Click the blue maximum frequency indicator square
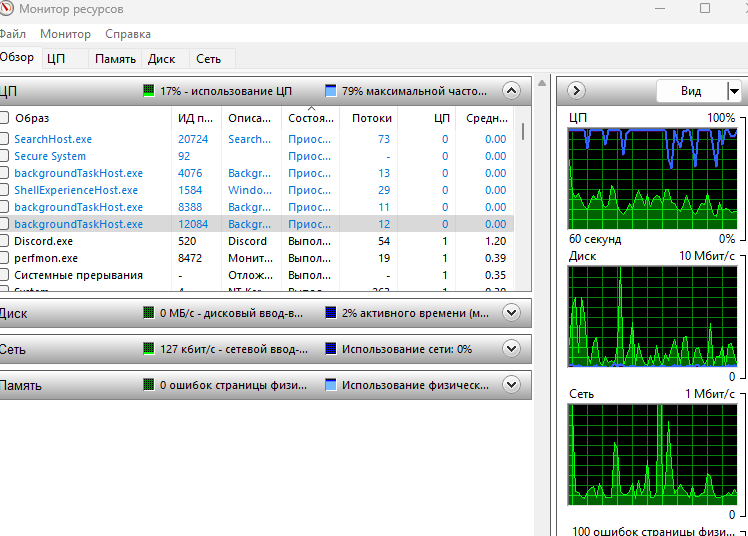 (x=331, y=91)
